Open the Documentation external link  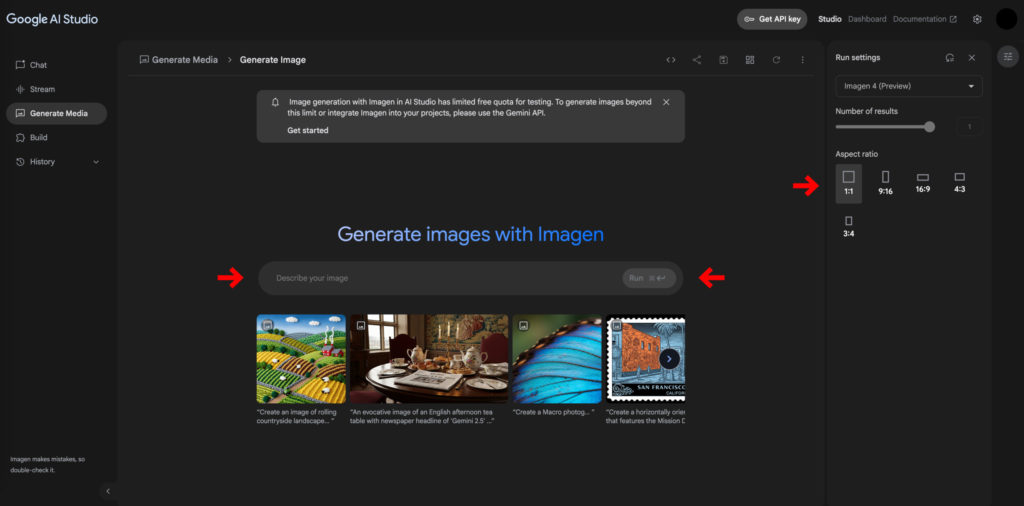[925, 19]
